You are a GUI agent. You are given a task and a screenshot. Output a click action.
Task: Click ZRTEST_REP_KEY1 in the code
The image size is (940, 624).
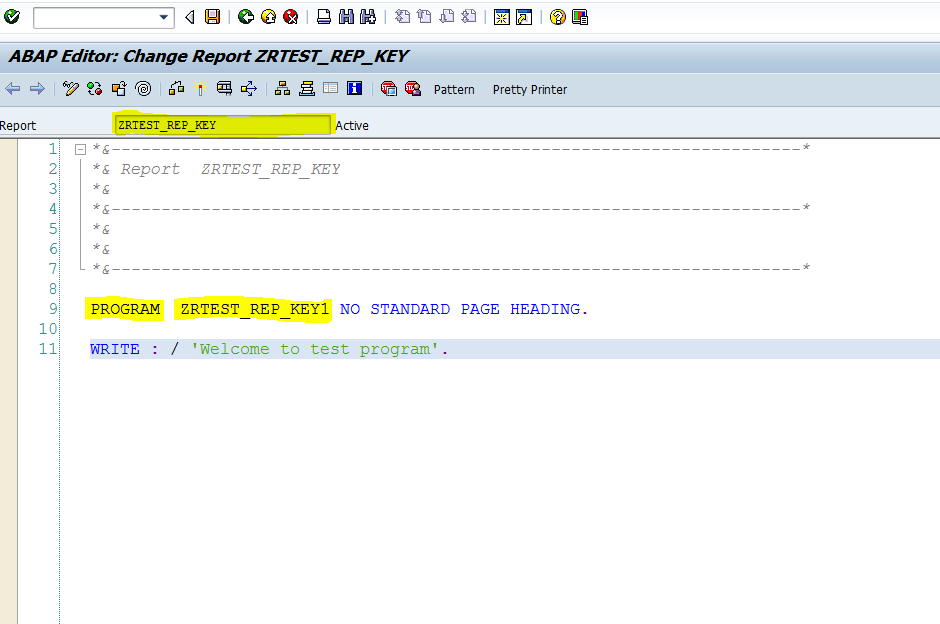(255, 309)
